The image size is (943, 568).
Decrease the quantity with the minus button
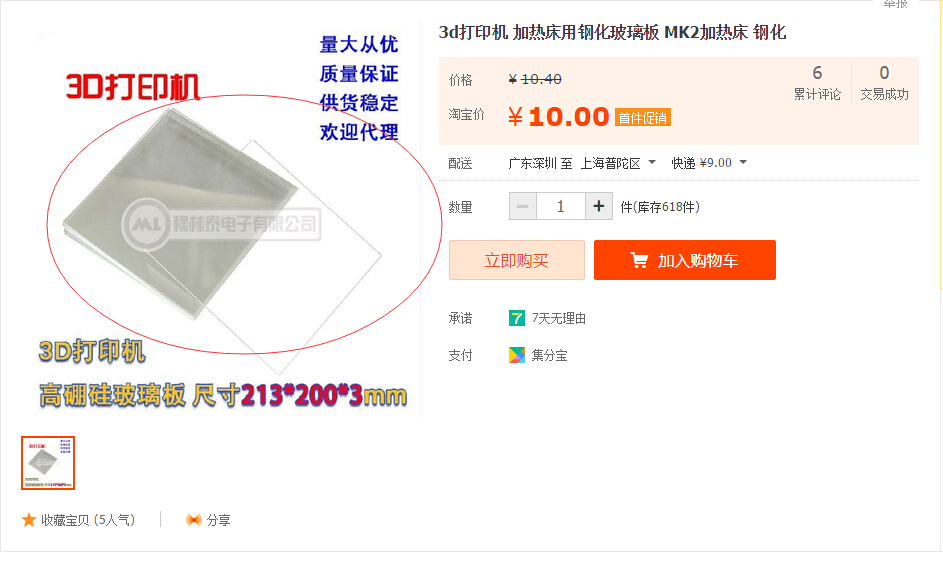(x=523, y=206)
